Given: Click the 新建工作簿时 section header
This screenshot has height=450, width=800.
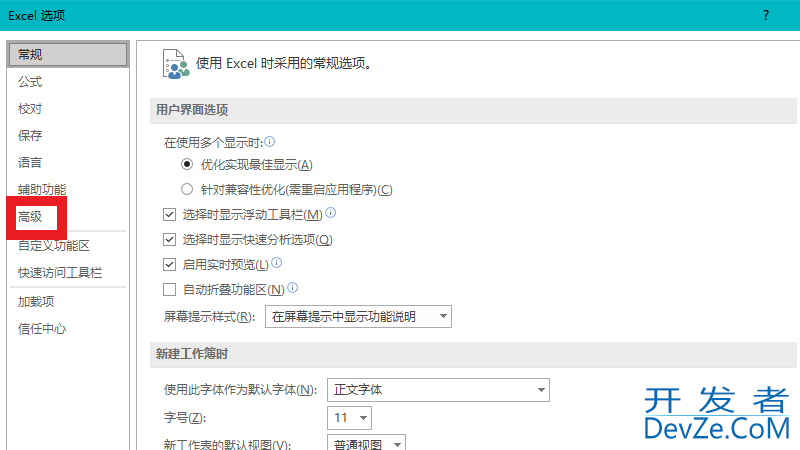Looking at the screenshot, I should pyautogui.click(x=473, y=354).
